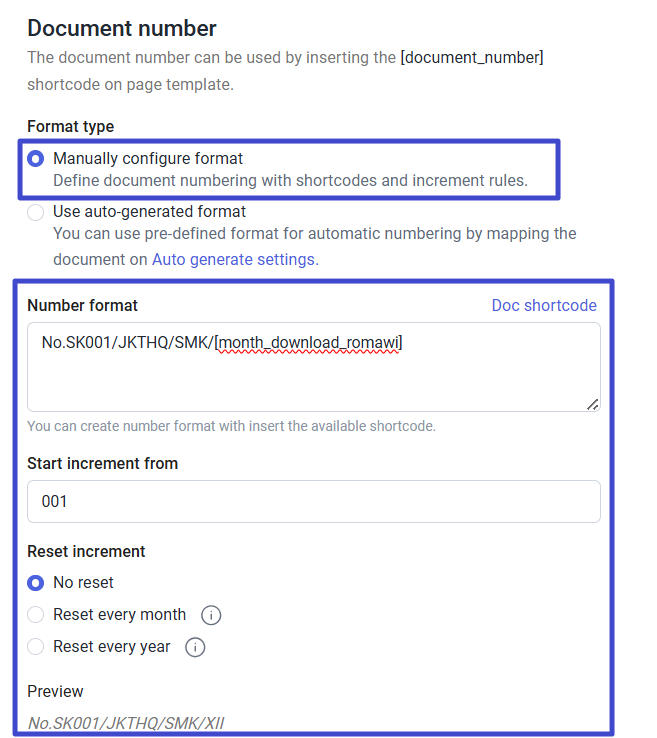Click the Document number heading
The width and height of the screenshot is (657, 738).
(x=121, y=29)
